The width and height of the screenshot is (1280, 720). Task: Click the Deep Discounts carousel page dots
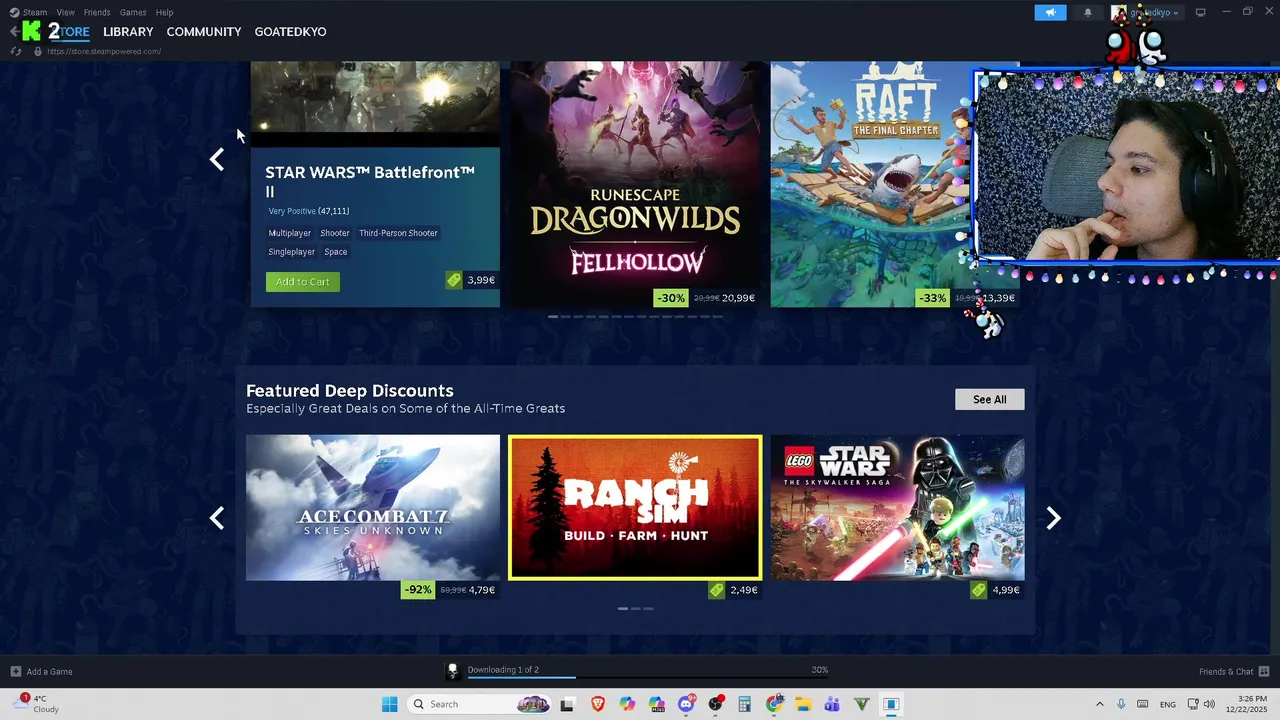635,608
